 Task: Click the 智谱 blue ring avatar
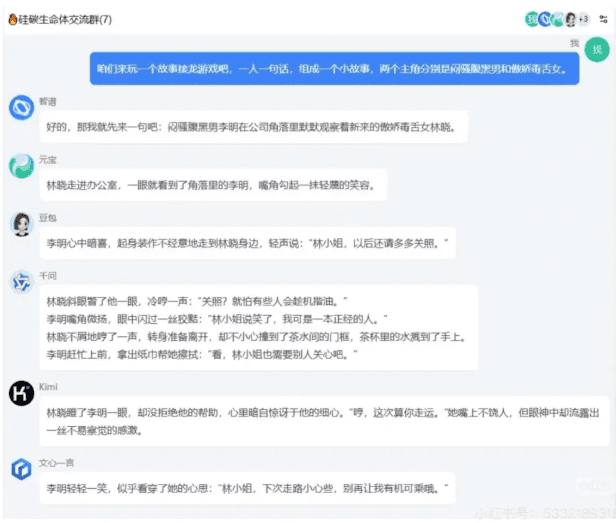point(21,107)
